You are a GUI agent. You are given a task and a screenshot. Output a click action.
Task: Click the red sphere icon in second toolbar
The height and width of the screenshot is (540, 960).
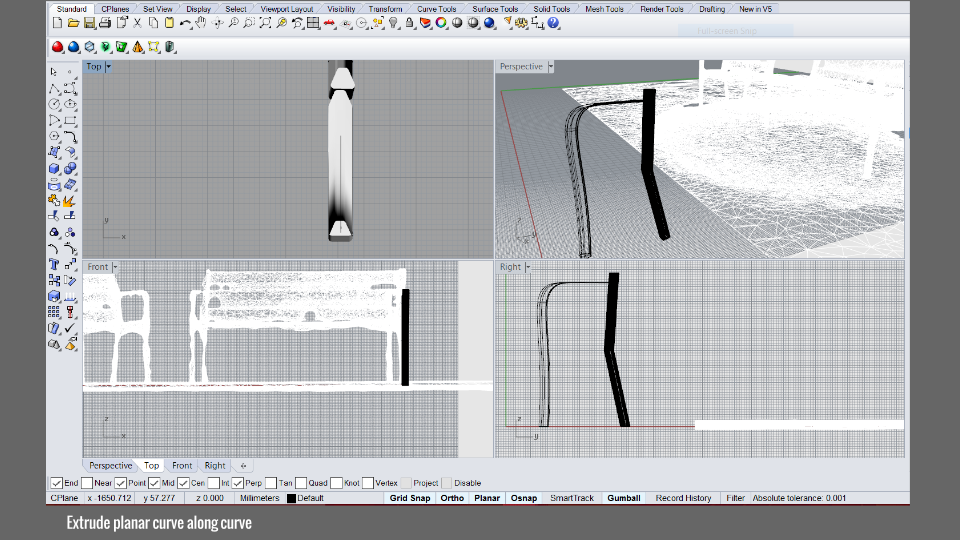tap(58, 47)
